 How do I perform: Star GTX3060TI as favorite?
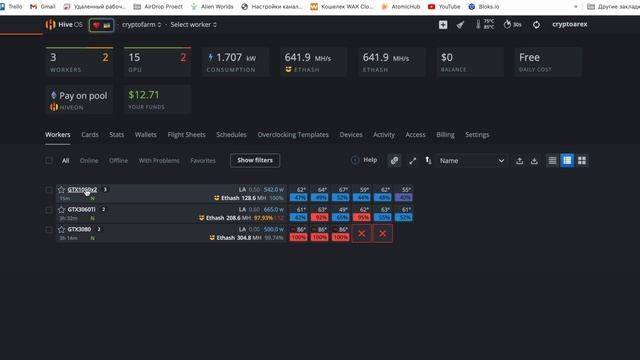pos(62,210)
